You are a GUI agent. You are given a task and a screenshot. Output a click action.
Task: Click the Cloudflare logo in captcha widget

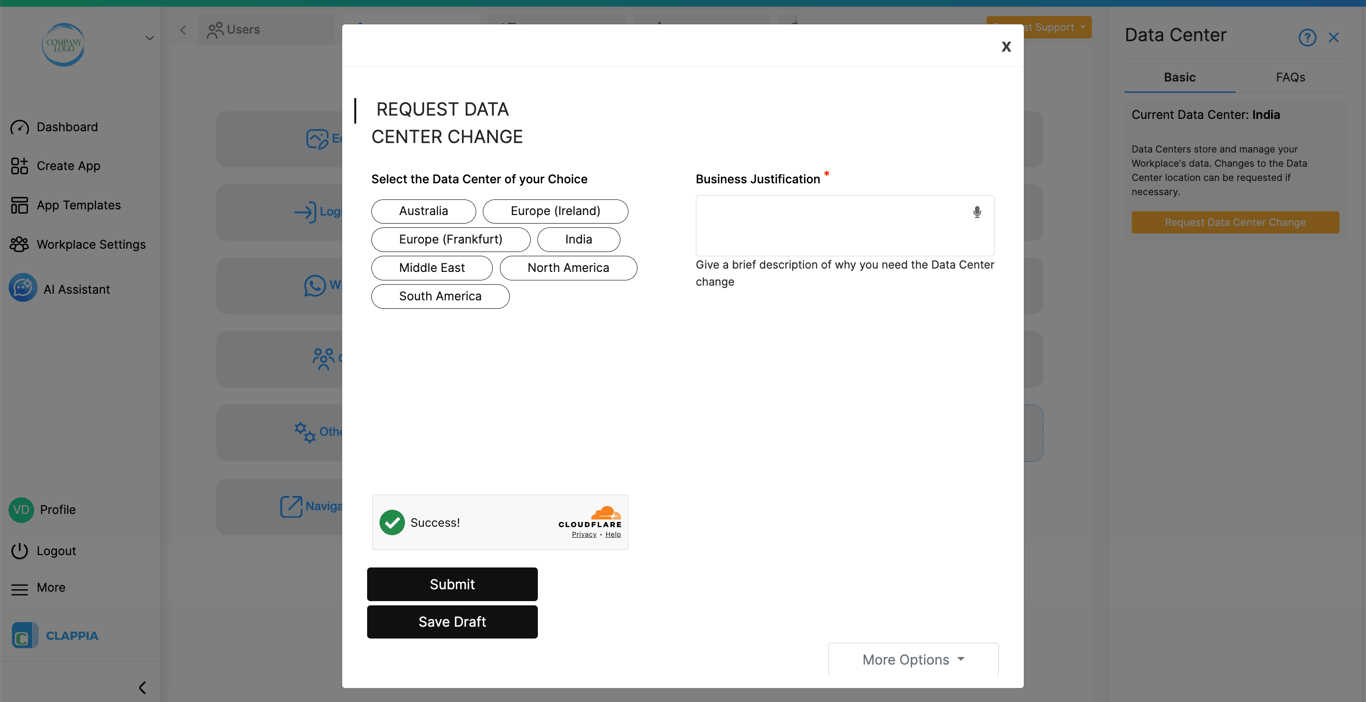pos(590,517)
